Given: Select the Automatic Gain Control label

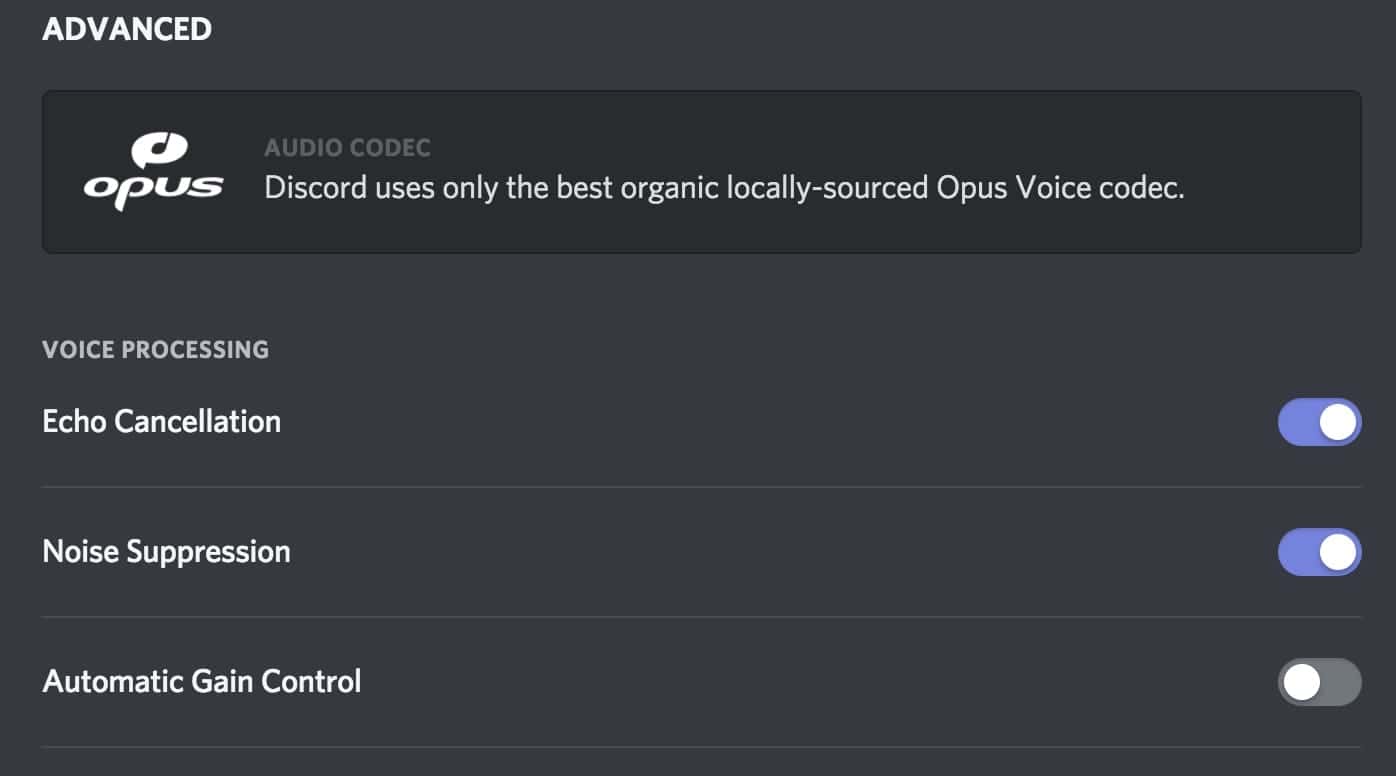Looking at the screenshot, I should [202, 682].
